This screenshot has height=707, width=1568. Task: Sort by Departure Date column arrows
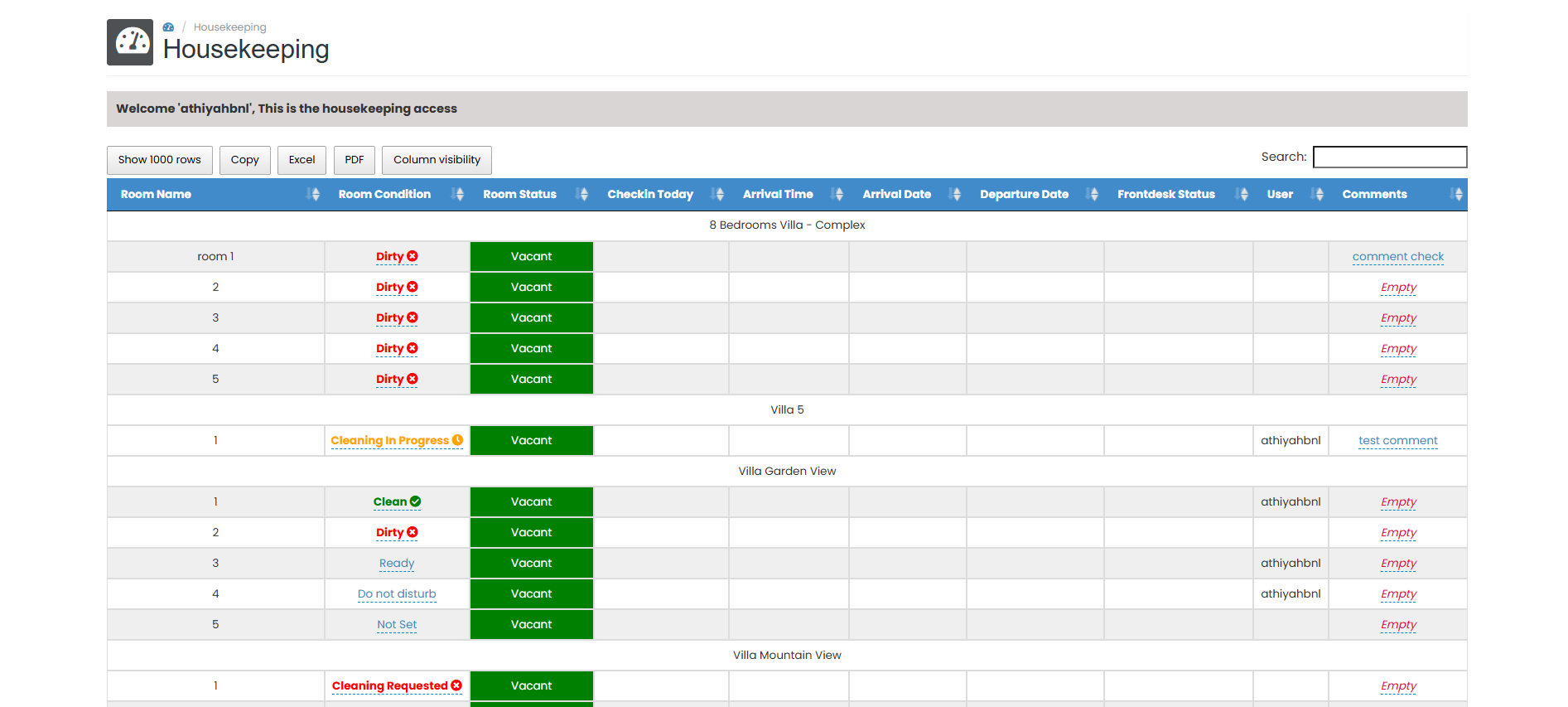coord(1093,194)
